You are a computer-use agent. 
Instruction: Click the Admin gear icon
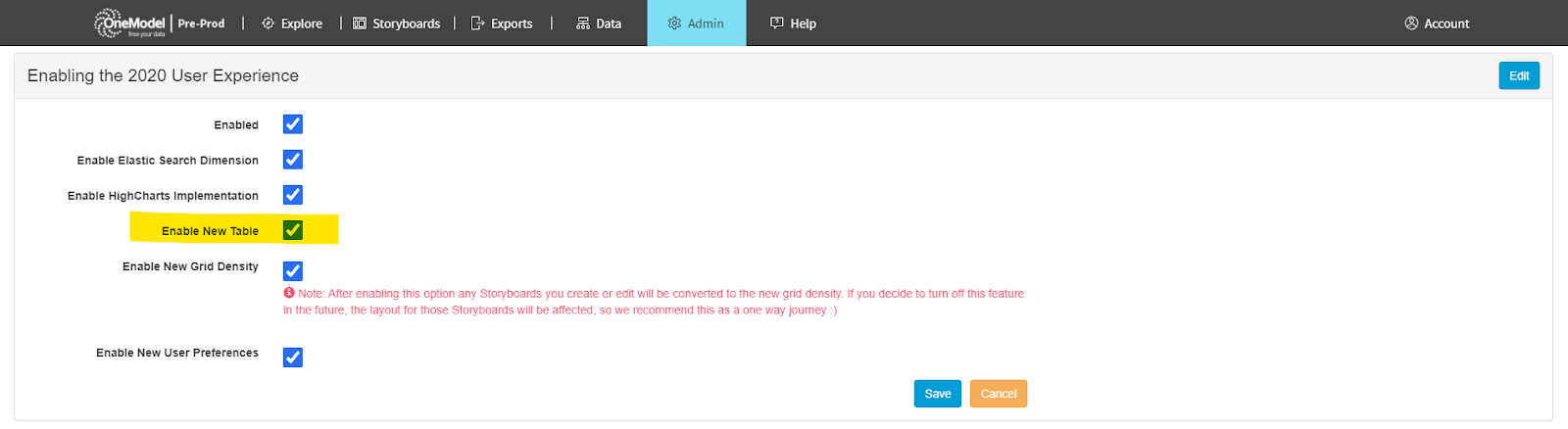tap(674, 24)
